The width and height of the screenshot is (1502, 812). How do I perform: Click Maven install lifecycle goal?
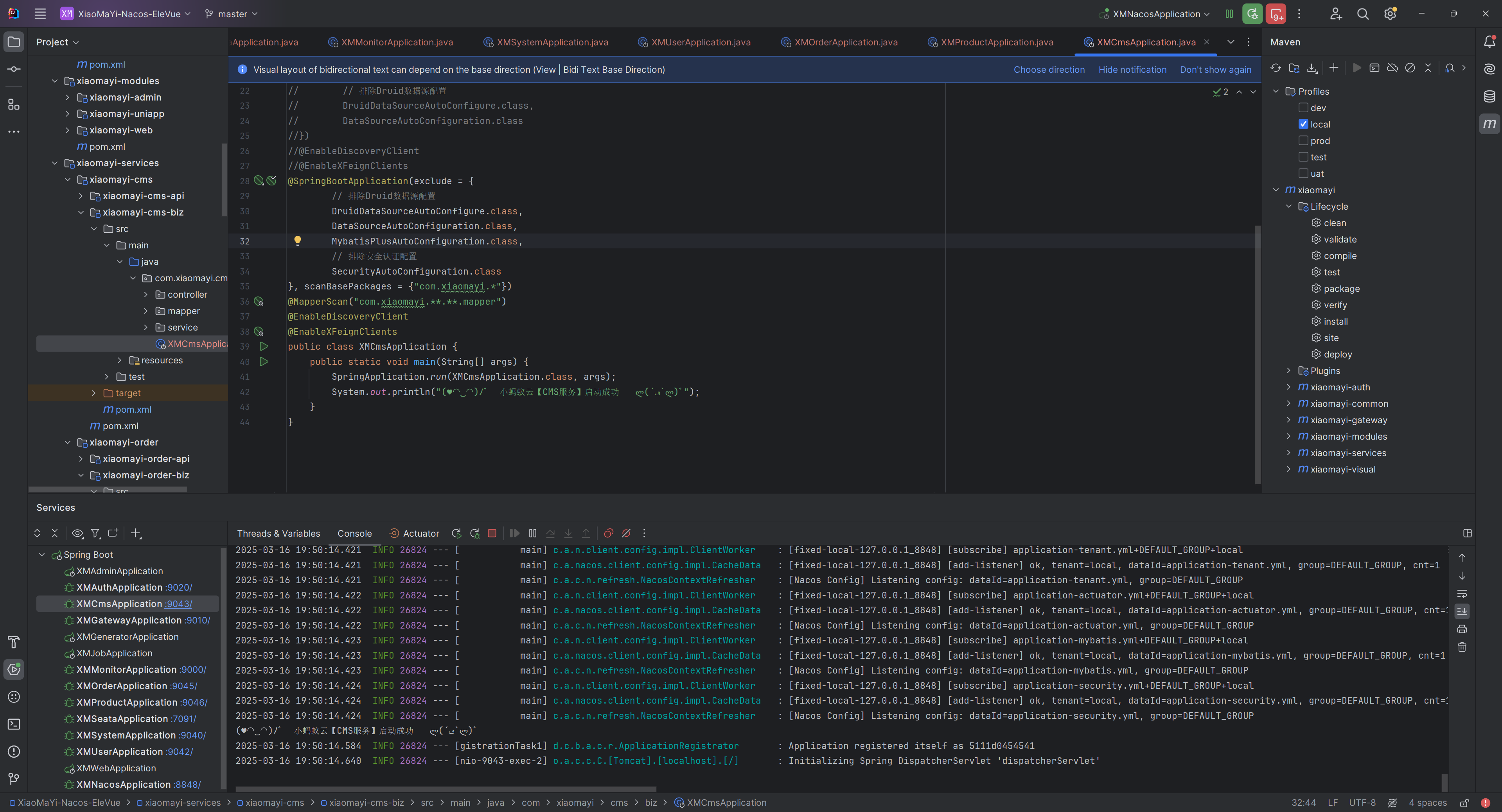click(x=1335, y=321)
